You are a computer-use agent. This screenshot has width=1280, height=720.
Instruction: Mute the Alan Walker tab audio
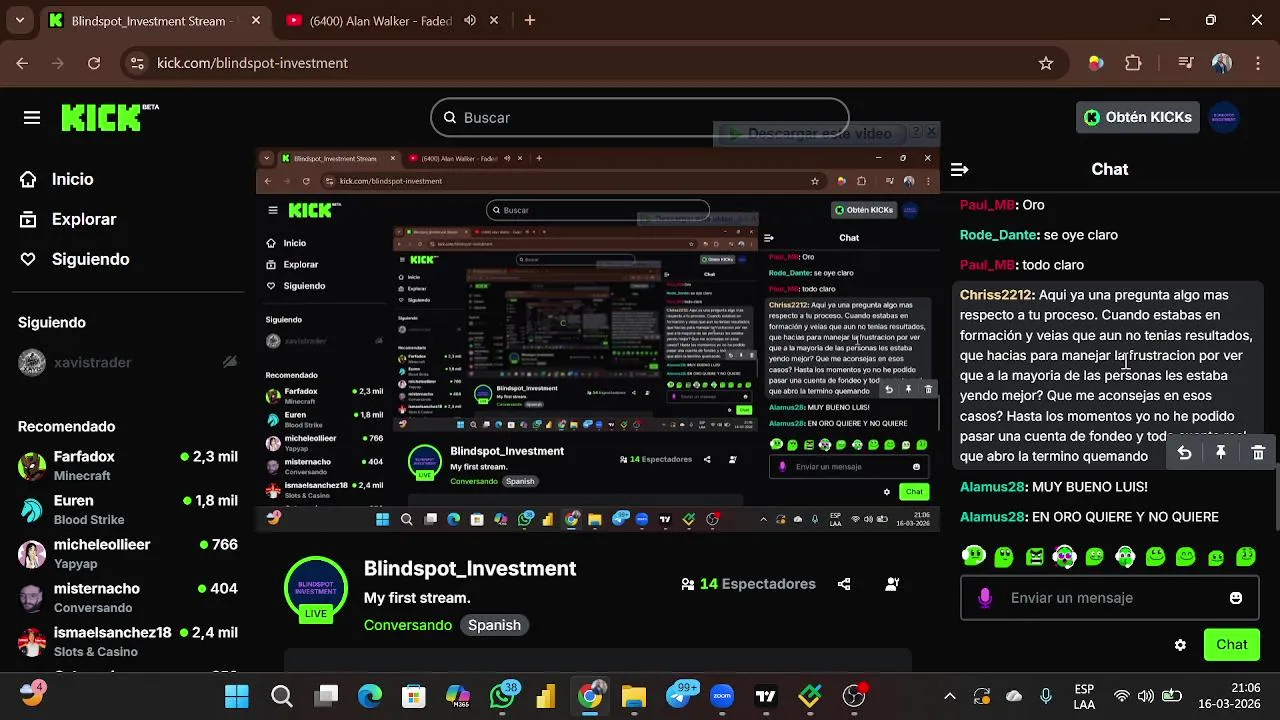click(x=470, y=20)
